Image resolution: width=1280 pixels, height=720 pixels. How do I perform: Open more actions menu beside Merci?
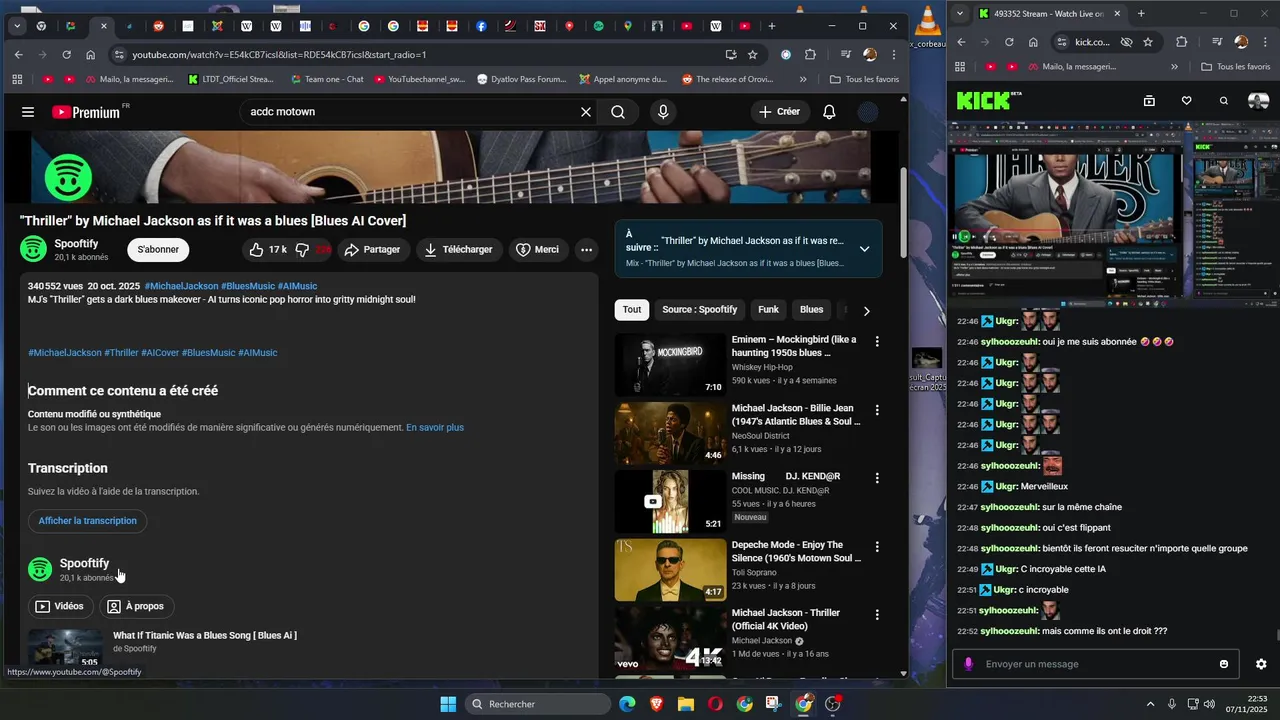click(587, 250)
